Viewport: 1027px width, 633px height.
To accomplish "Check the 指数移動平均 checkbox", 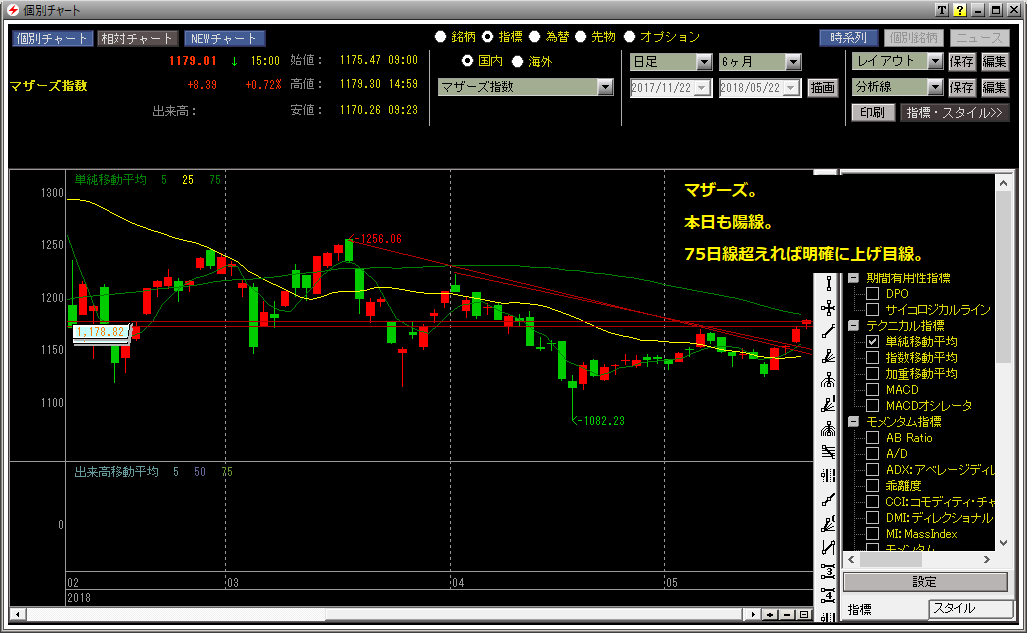I will [872, 358].
